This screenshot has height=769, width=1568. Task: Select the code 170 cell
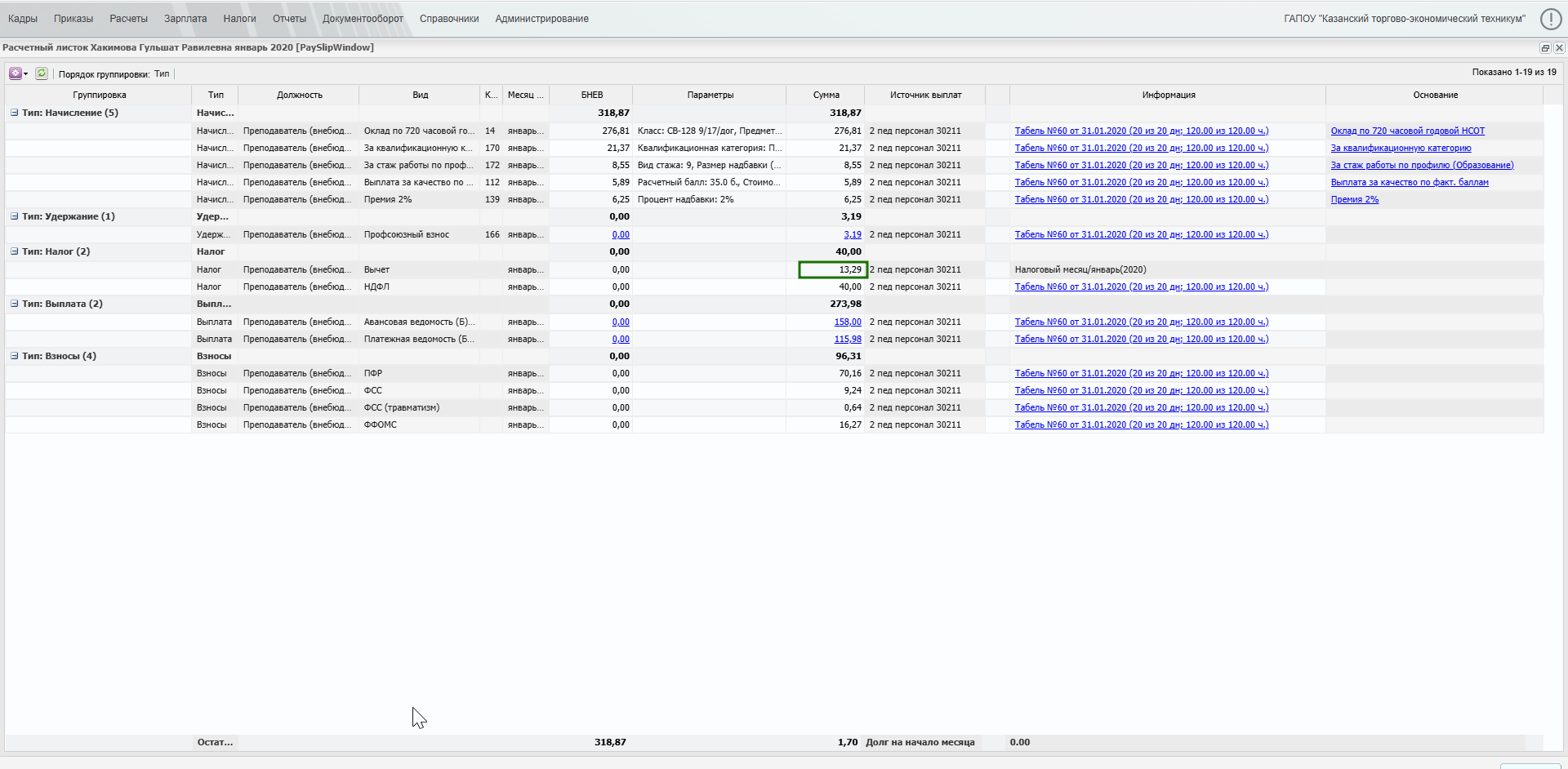[492, 148]
